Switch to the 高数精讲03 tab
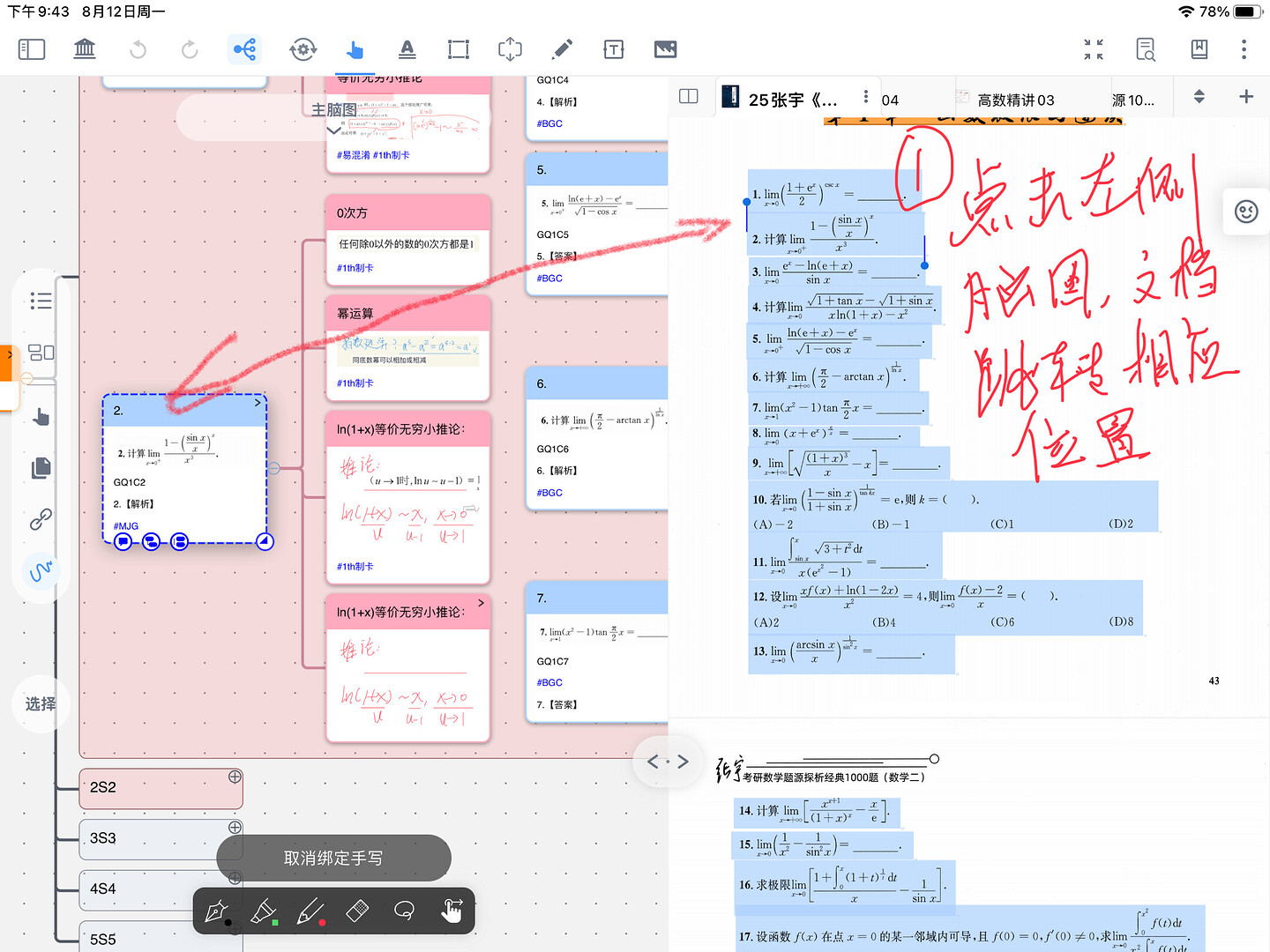1270x952 pixels. [x=1014, y=100]
